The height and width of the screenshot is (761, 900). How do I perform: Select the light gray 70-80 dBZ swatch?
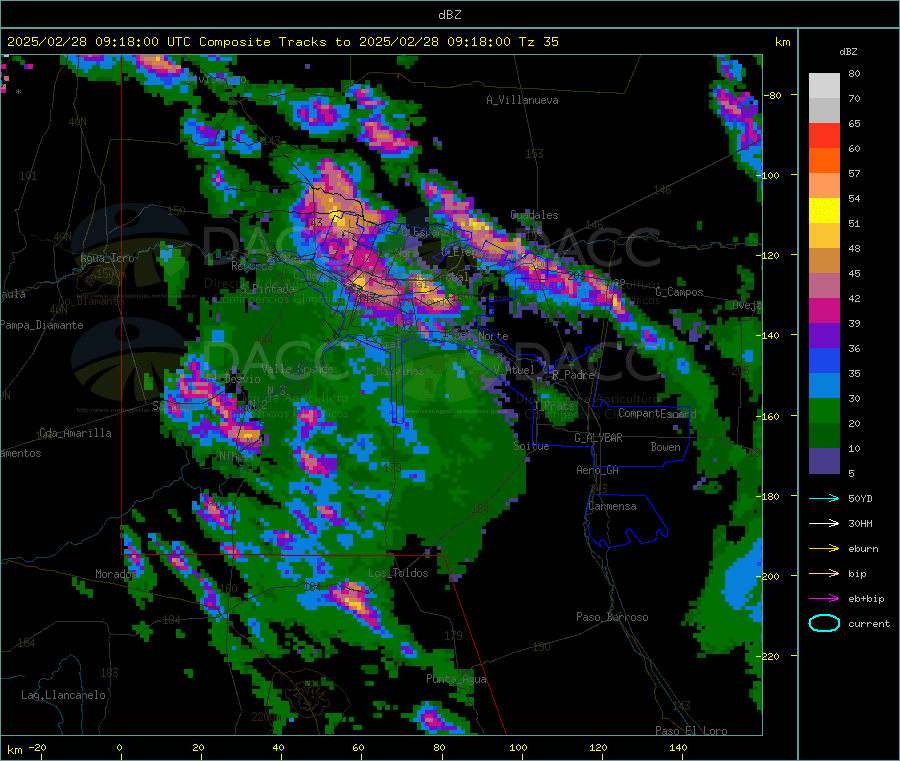824,86
